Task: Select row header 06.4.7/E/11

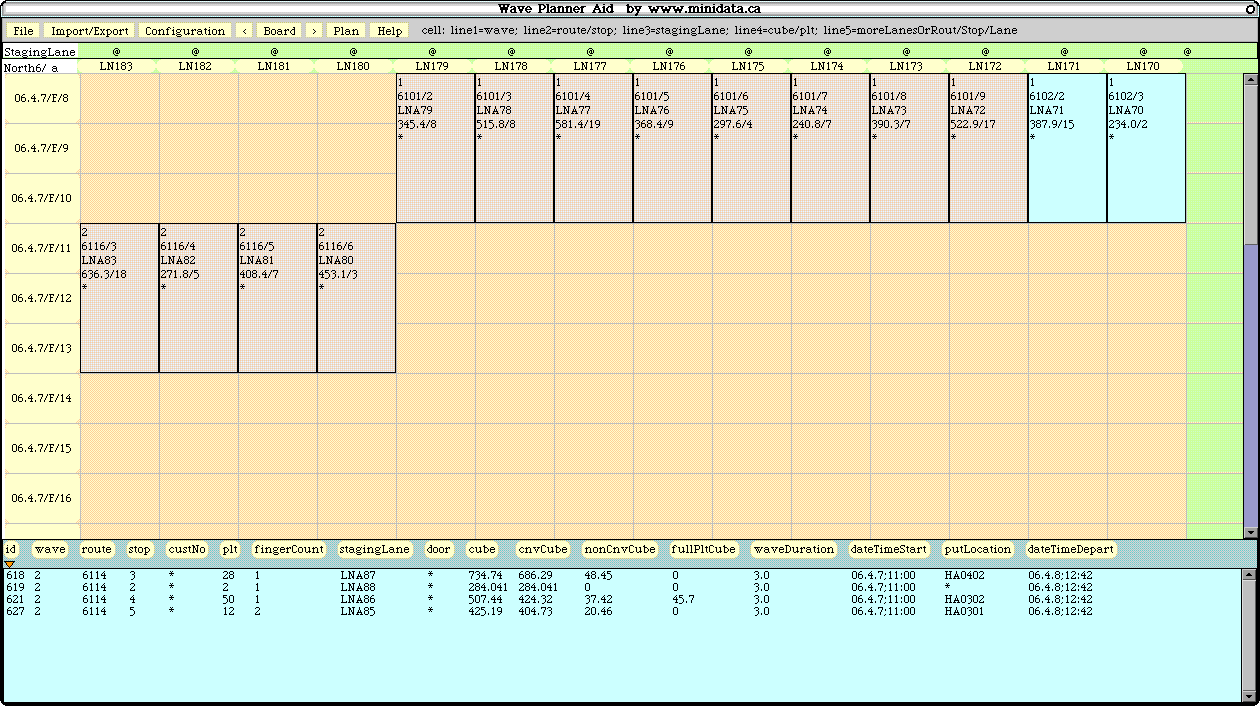Action: (41, 248)
